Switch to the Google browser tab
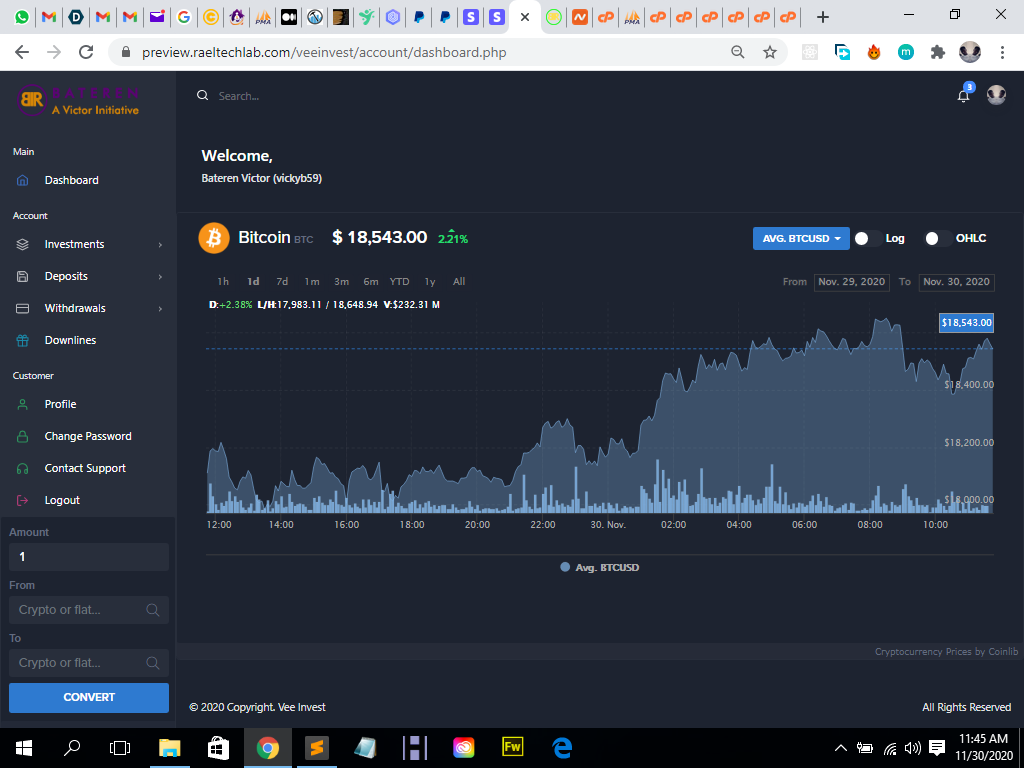Image resolution: width=1024 pixels, height=768 pixels. [x=184, y=17]
